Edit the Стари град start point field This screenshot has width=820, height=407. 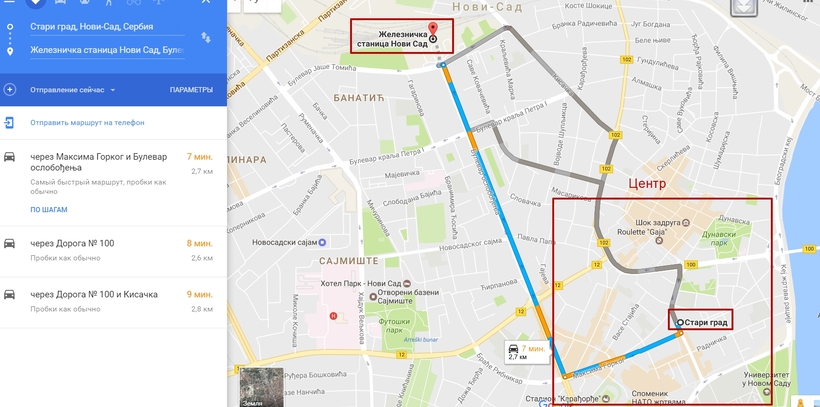pyautogui.click(x=107, y=27)
